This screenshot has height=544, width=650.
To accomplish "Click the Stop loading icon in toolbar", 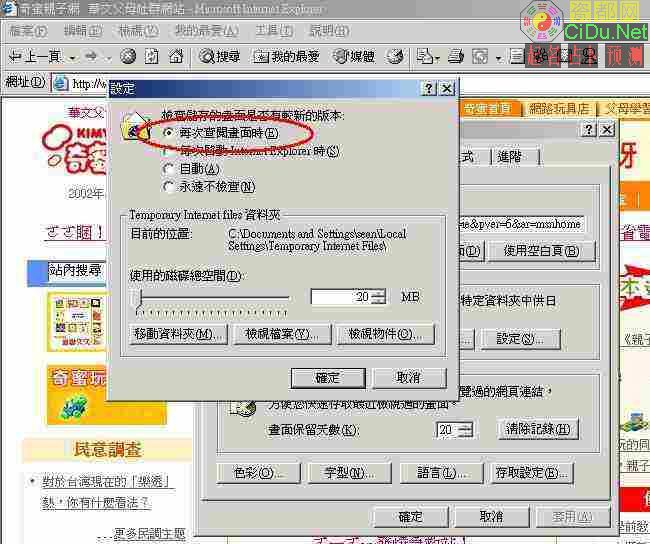I will click(129, 57).
